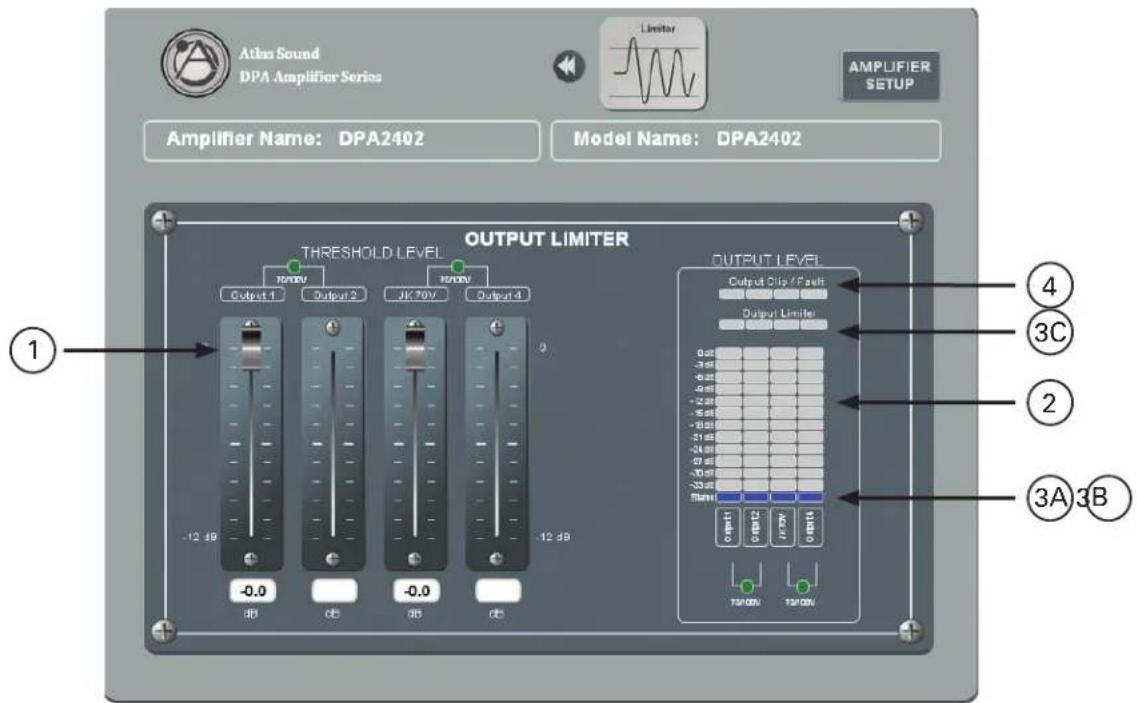This screenshot has width=1137, height=703.
Task: Click blue standby indicator above output1 meter label
Action: click(729, 498)
